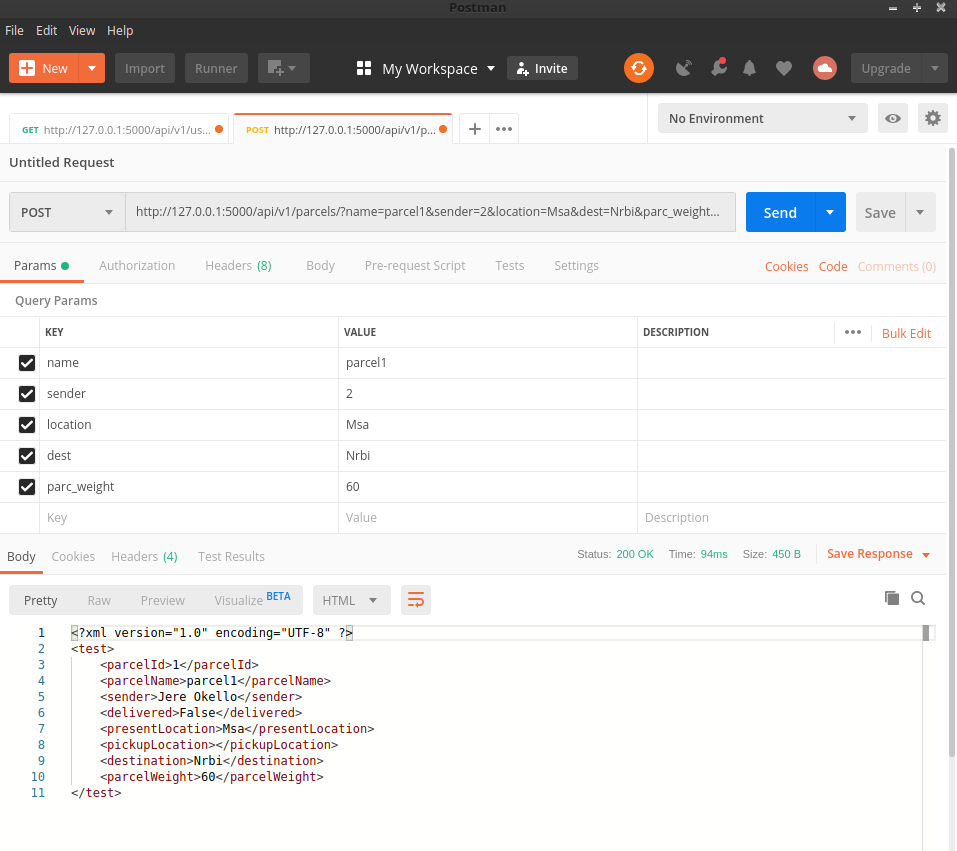Add a new request tab with plus
The height and width of the screenshot is (851, 957).
pos(474,129)
